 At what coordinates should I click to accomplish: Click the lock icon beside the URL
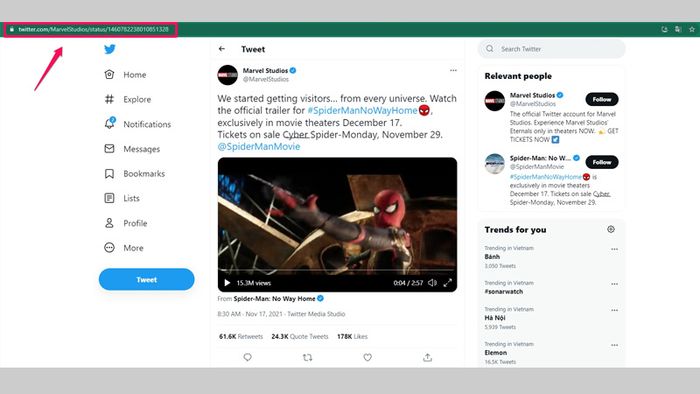[x=12, y=29]
